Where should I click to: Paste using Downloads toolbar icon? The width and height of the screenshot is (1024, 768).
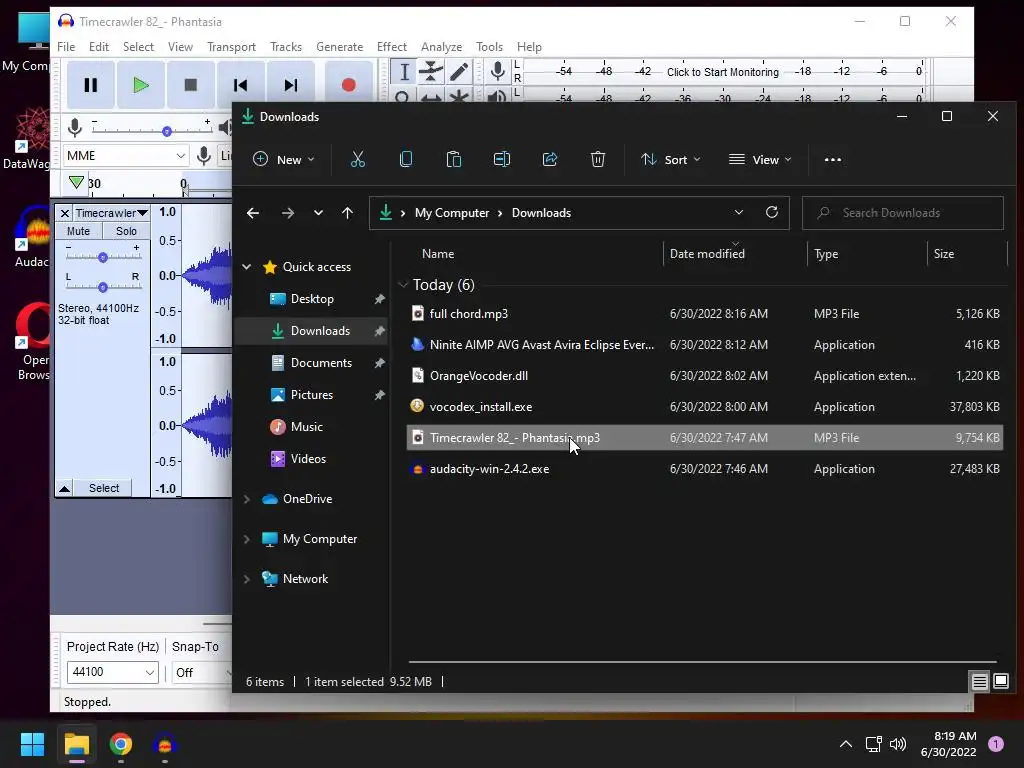pyautogui.click(x=454, y=159)
